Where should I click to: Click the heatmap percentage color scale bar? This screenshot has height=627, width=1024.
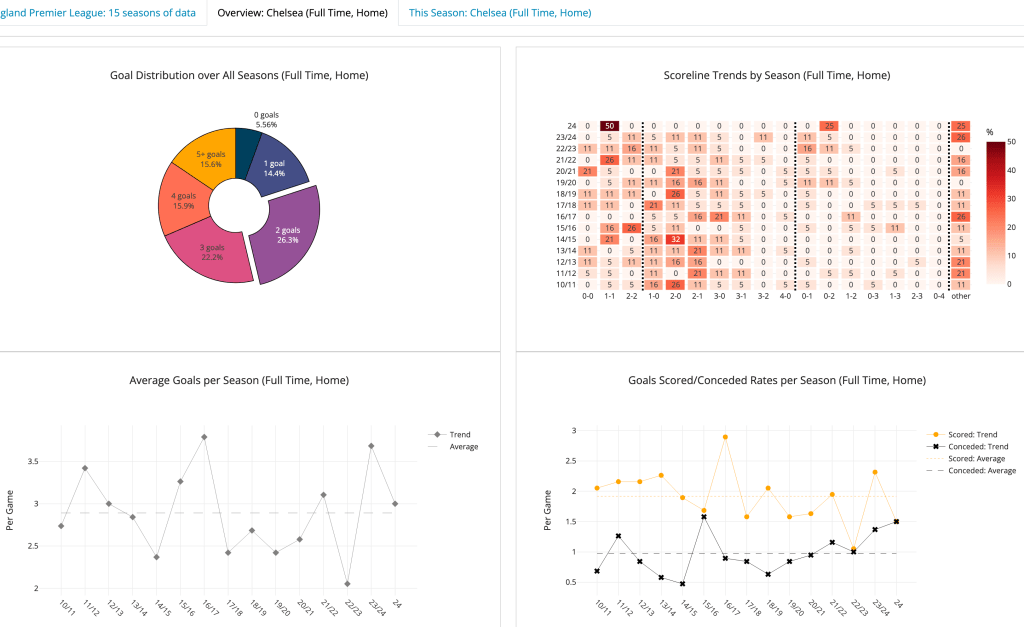point(996,212)
